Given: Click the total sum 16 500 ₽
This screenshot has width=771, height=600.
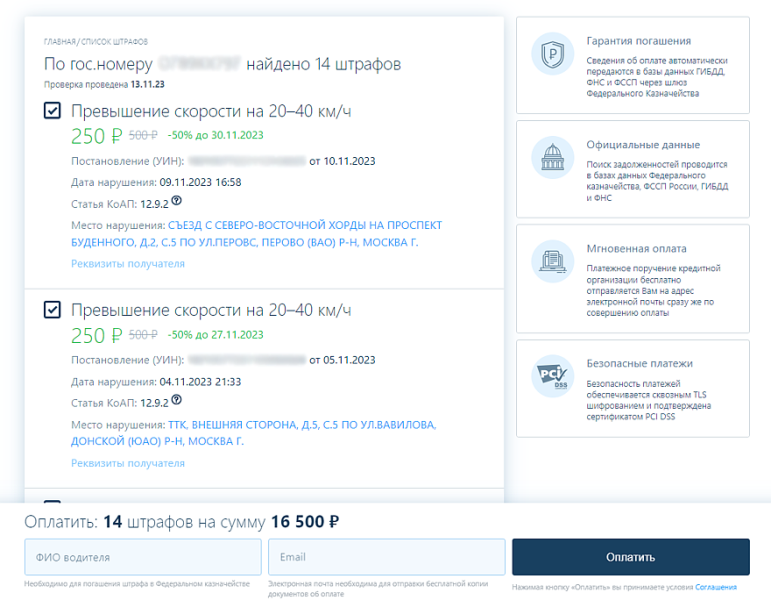Looking at the screenshot, I should click(x=305, y=521).
